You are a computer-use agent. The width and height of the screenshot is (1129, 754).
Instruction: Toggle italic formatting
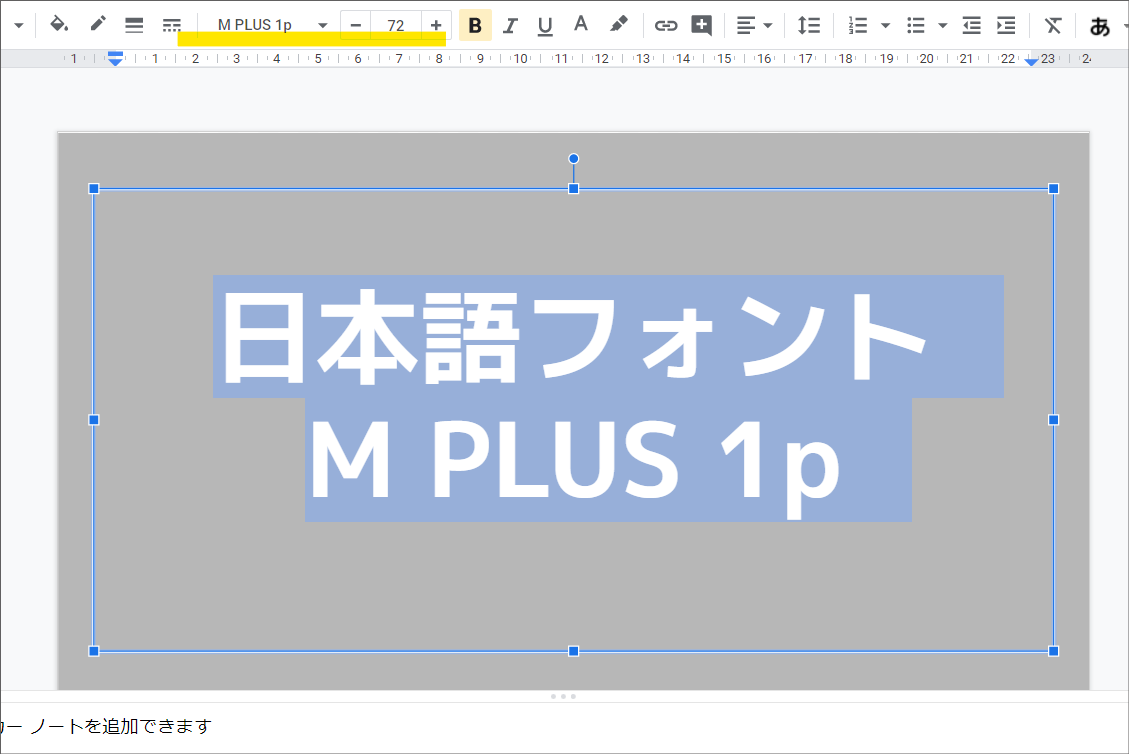point(510,26)
